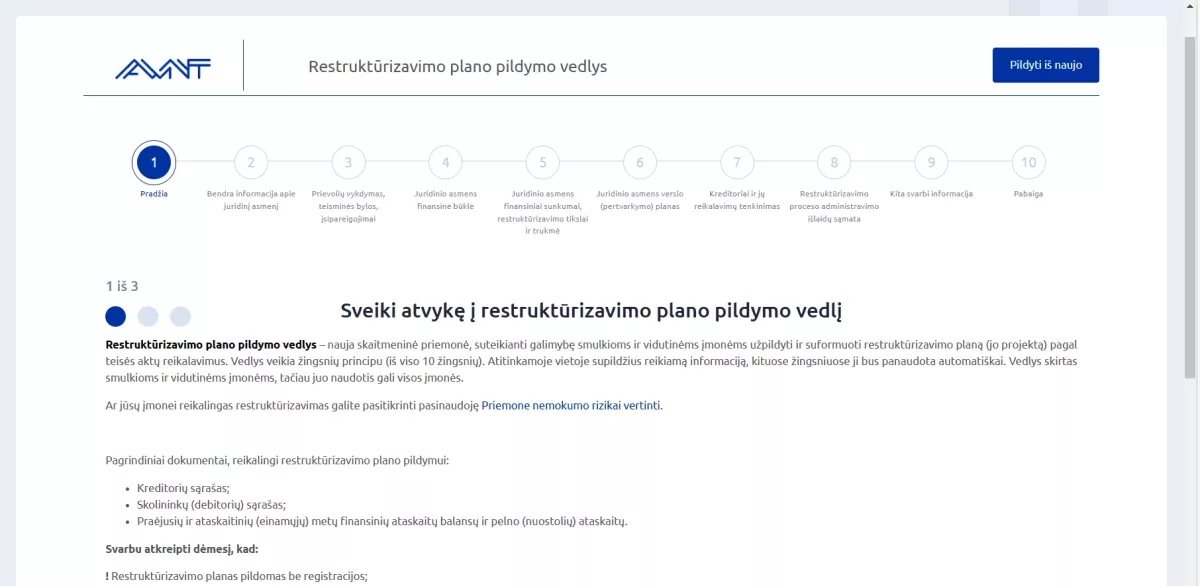Select step 1 circle labeled Pradžia
Image resolution: width=1200 pixels, height=586 pixels.
[153, 161]
